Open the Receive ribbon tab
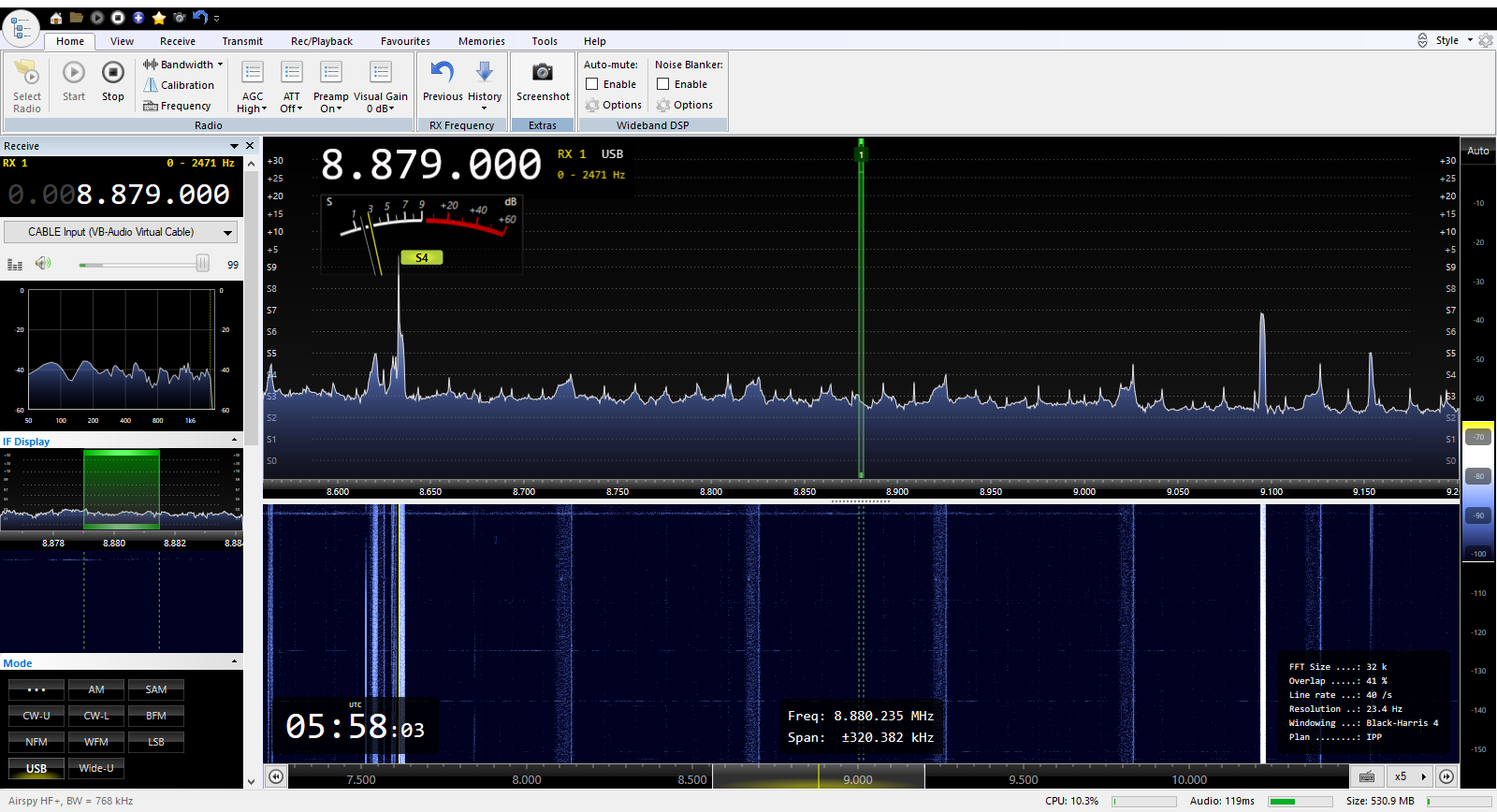The height and width of the screenshot is (812, 1497). tap(178, 41)
